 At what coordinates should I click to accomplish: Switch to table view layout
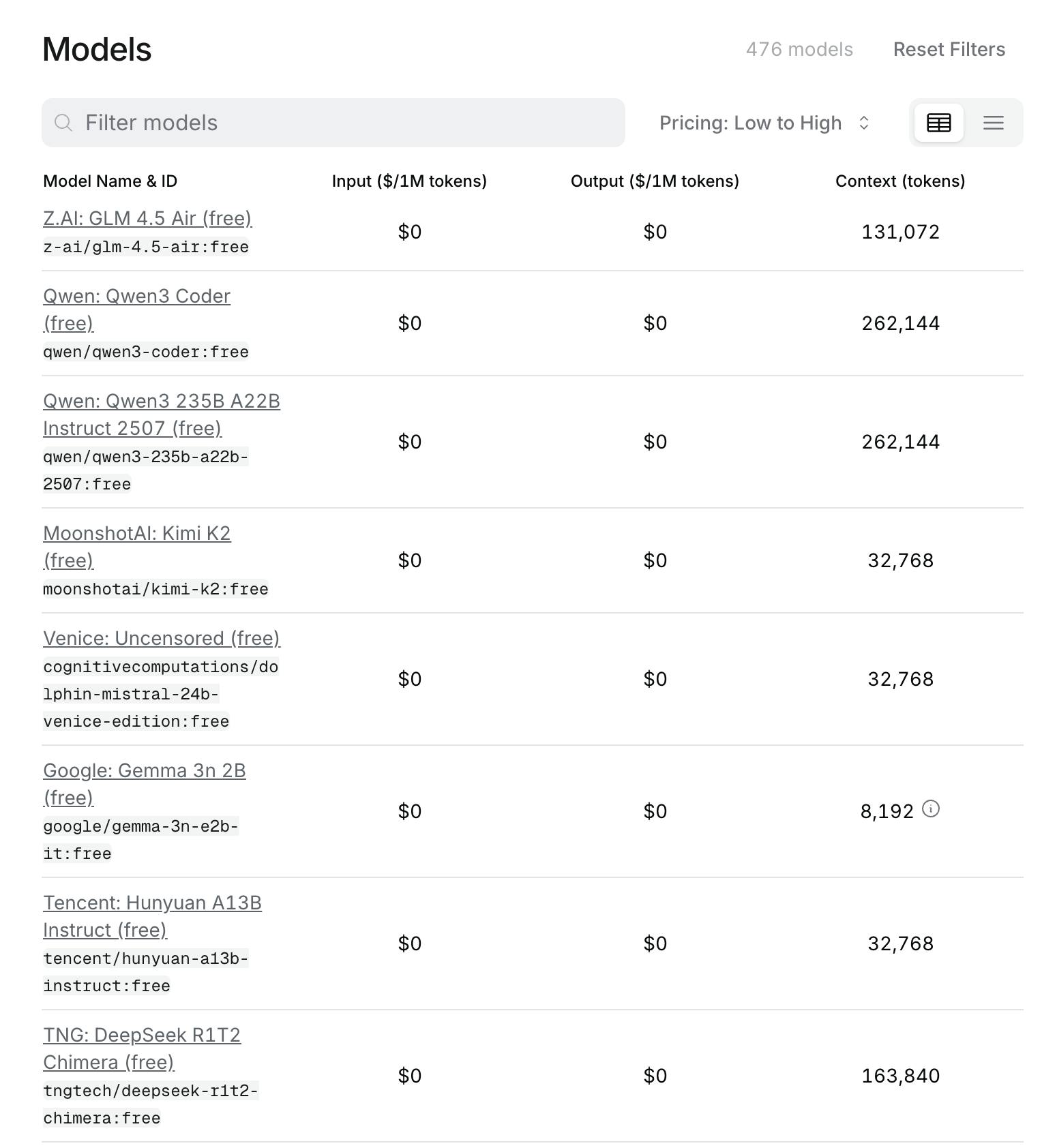(x=938, y=123)
